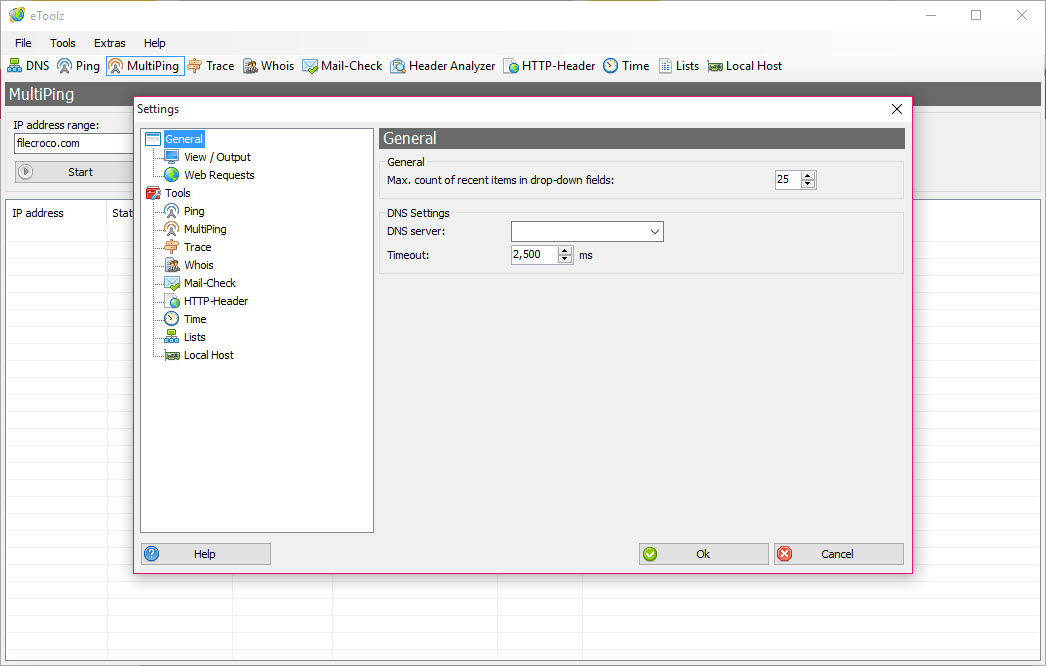This screenshot has width=1046, height=666.
Task: Click the Timeout value field
Action: click(x=533, y=255)
